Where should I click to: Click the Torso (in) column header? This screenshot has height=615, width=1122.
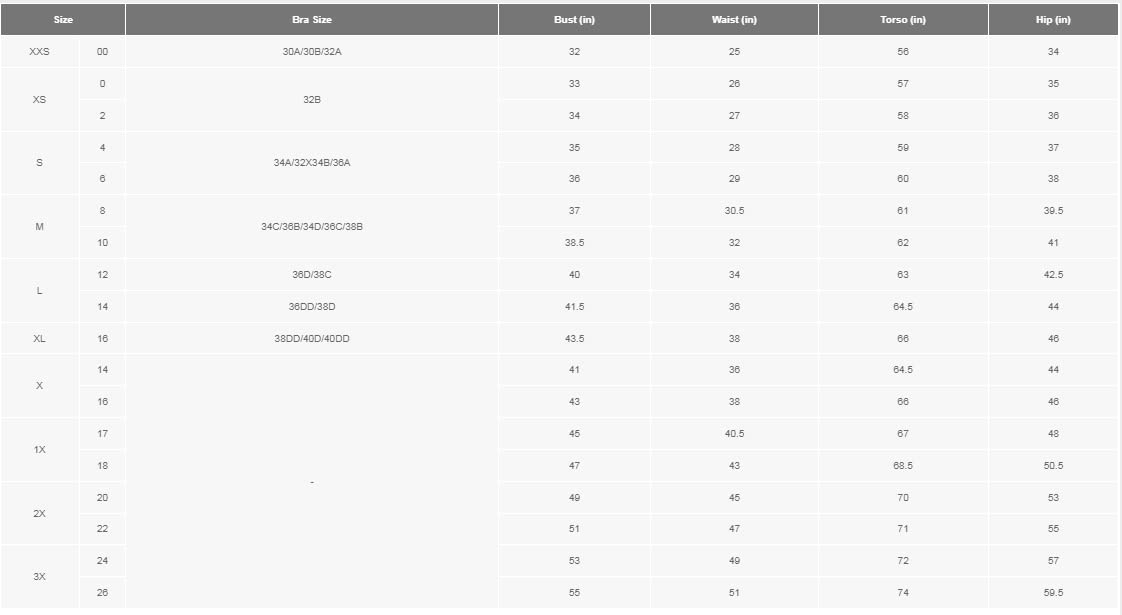(903, 20)
